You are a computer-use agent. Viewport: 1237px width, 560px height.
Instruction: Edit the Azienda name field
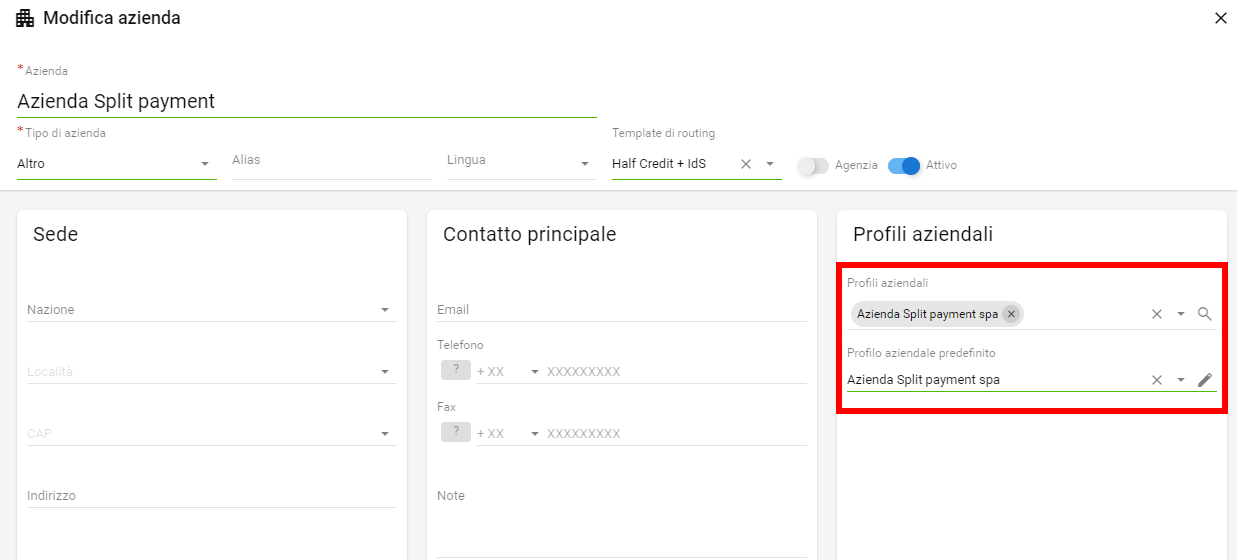point(307,101)
